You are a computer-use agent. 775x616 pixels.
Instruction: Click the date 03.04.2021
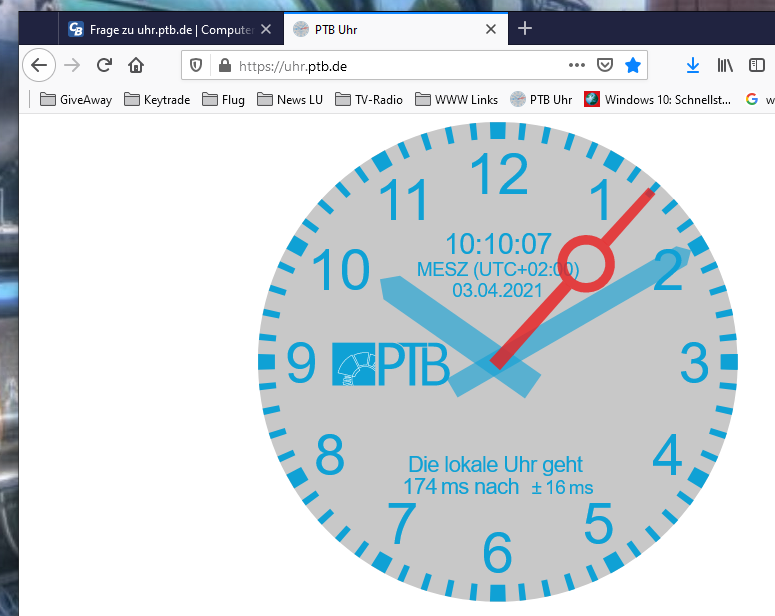[x=497, y=290]
